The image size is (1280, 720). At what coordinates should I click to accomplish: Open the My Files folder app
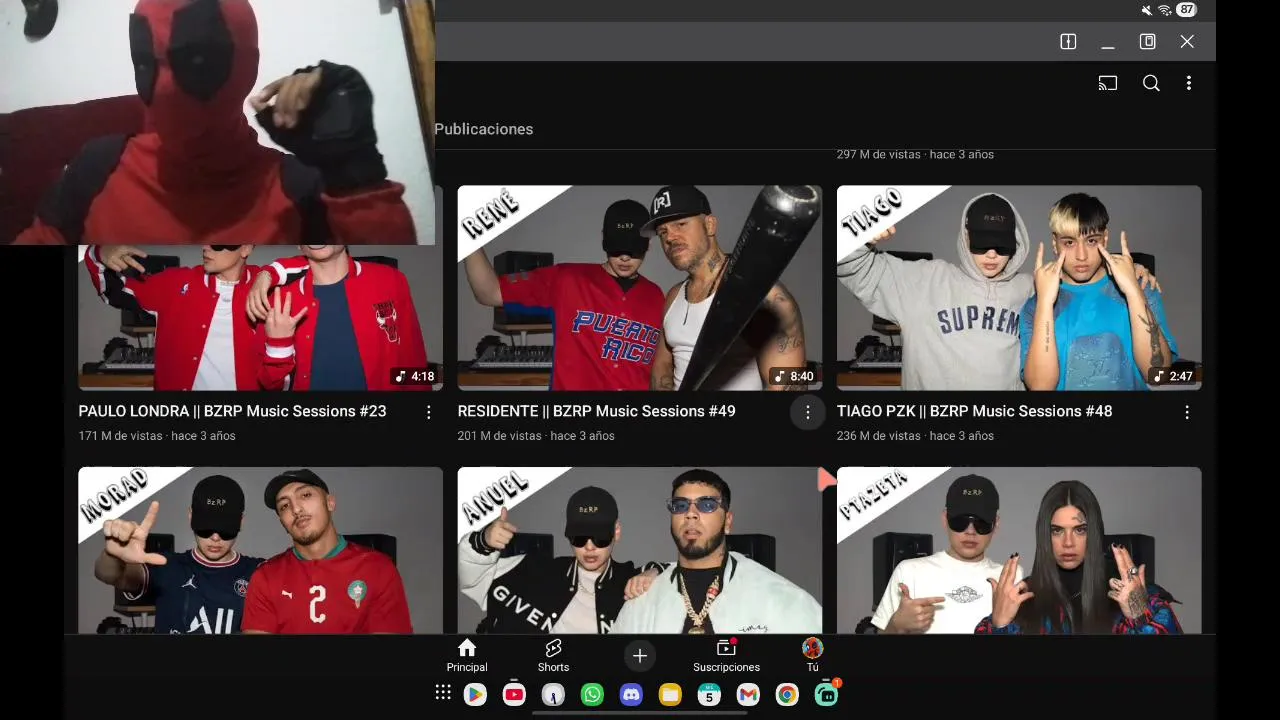[x=670, y=694]
